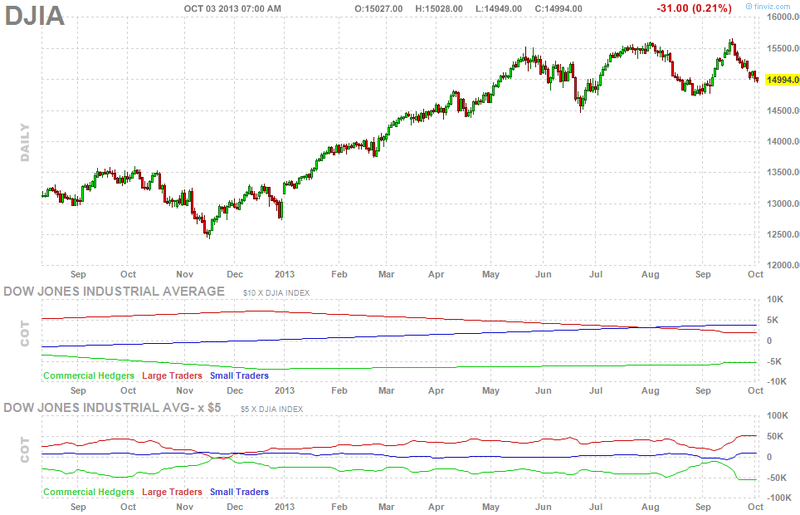Viewport: 800px width, 515px height.
Task: Click the $10 X DJIA INDEX subtitle
Action: point(276,293)
